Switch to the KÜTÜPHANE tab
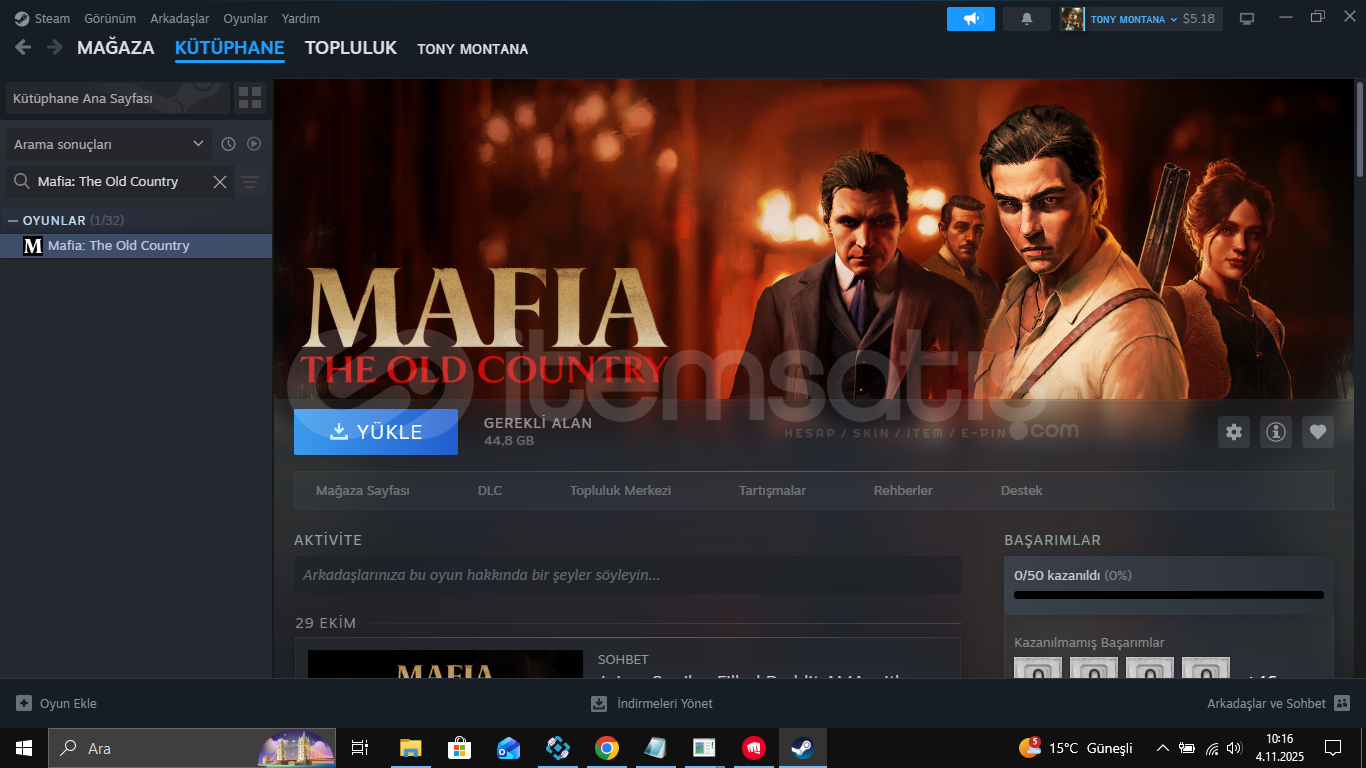 (x=230, y=48)
